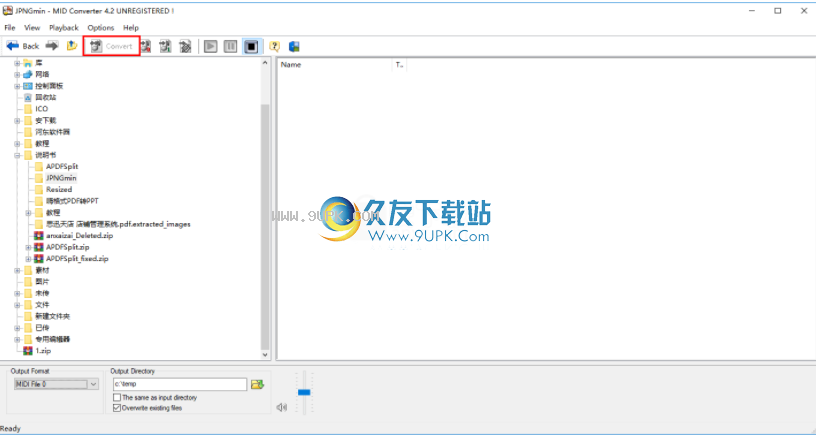Select the JPNGmin folder
Image resolution: width=816 pixels, height=438 pixels.
click(x=61, y=178)
